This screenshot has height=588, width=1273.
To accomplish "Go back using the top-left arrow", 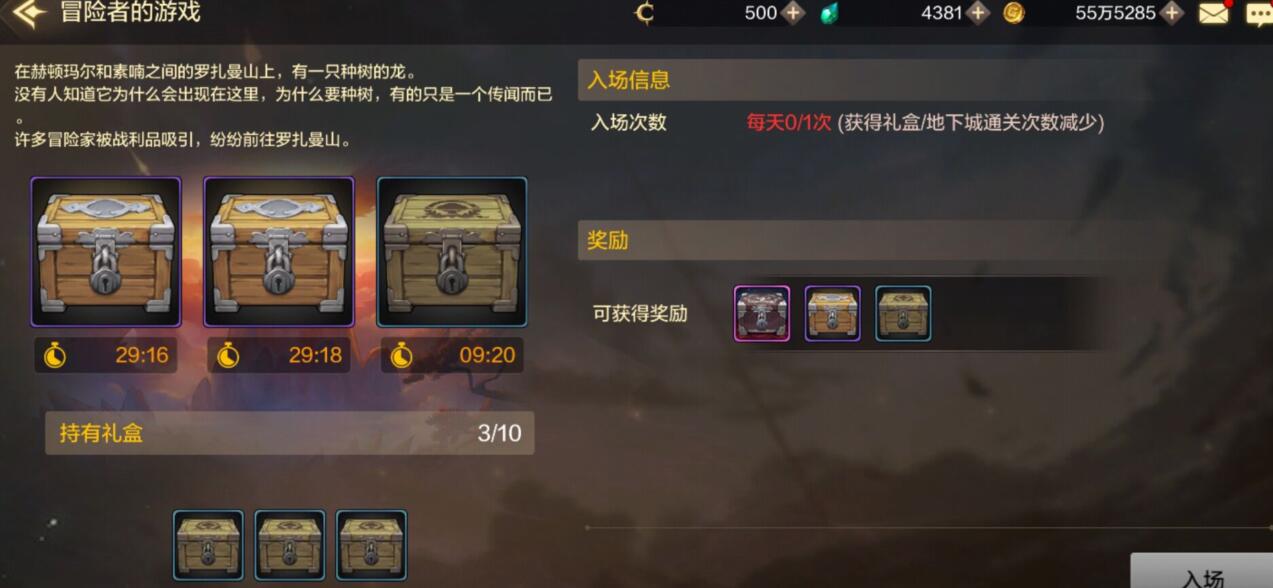I will (x=29, y=13).
